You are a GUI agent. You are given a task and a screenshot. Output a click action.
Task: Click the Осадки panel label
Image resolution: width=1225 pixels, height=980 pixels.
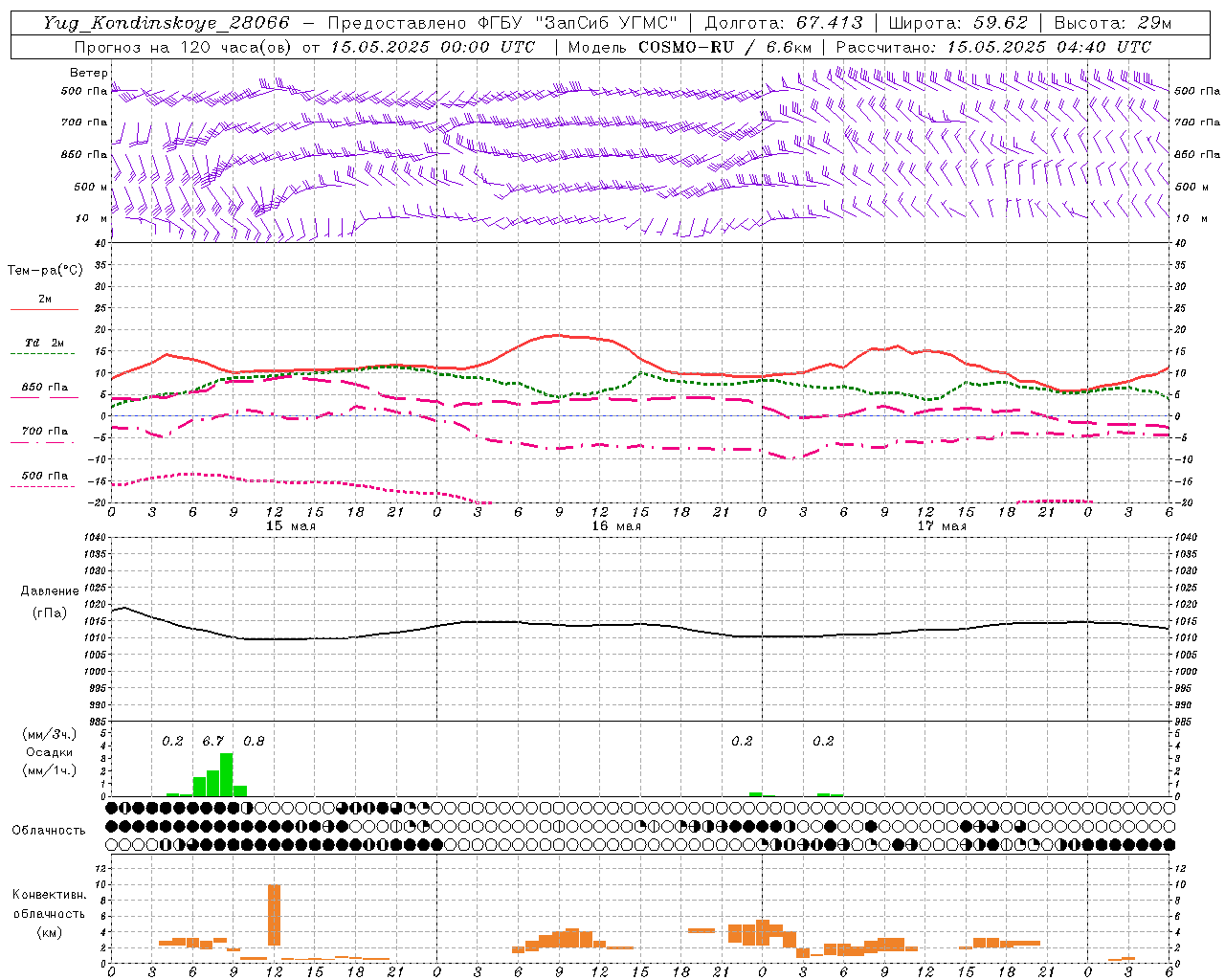pyautogui.click(x=49, y=752)
